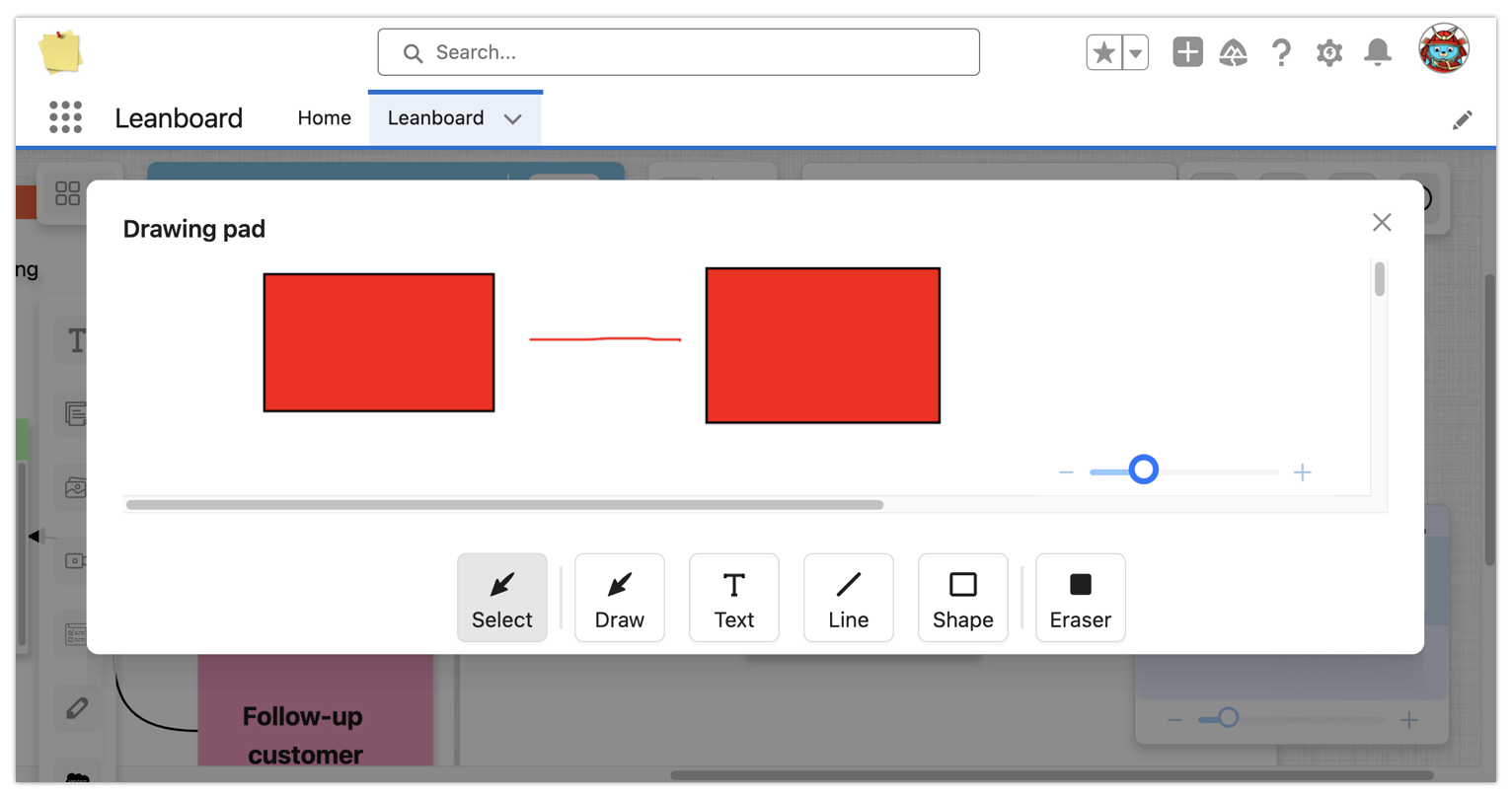The height and width of the screenshot is (799, 1512).
Task: Click the Select tool button
Action: [501, 598]
